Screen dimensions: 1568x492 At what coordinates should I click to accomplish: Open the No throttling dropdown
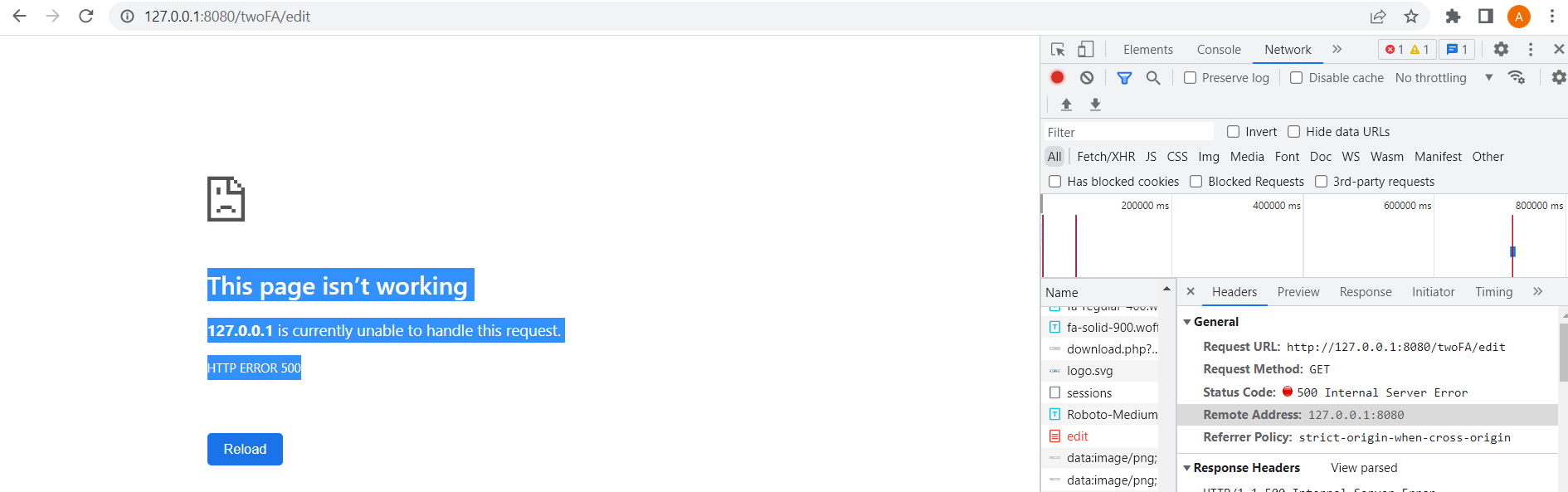(1430, 77)
